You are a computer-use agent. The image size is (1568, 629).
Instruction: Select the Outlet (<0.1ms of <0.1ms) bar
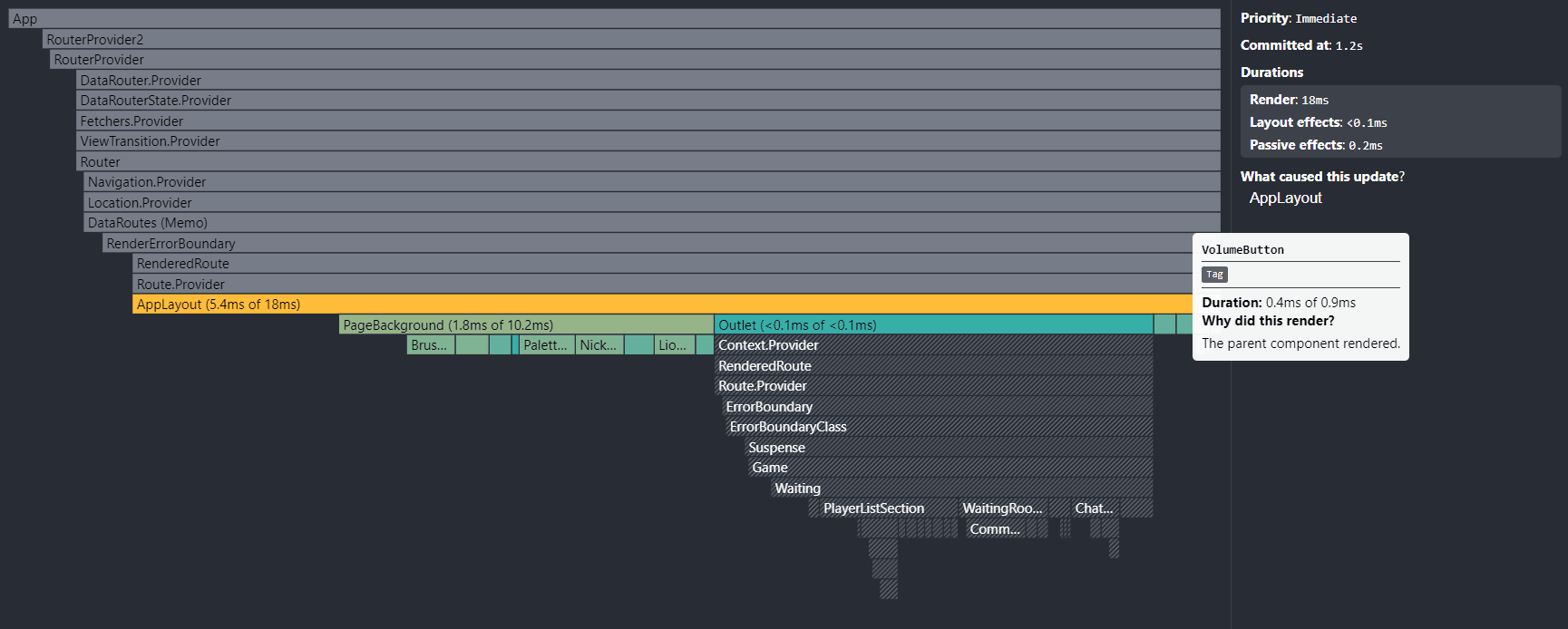[x=933, y=324]
